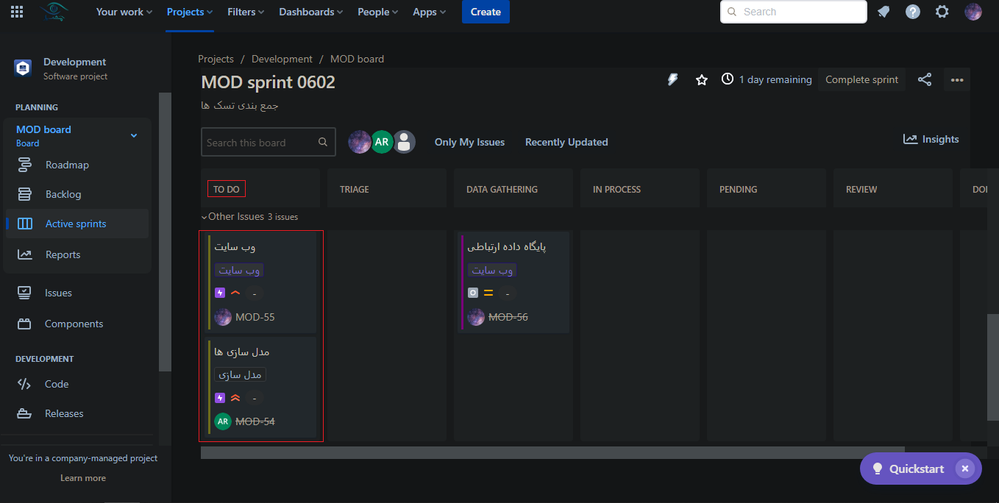Expand the MOD board switcher chevron
The width and height of the screenshot is (999, 503).
134,136
